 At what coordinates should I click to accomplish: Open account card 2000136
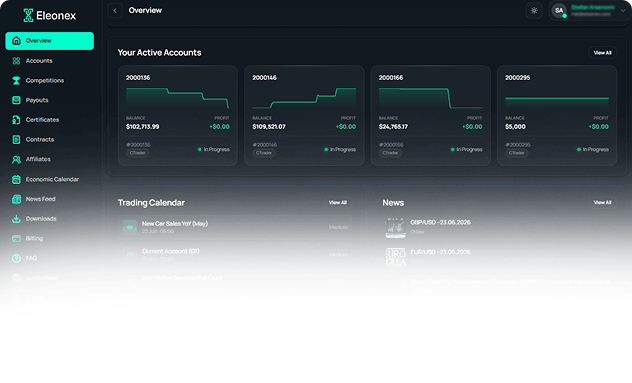click(x=178, y=116)
